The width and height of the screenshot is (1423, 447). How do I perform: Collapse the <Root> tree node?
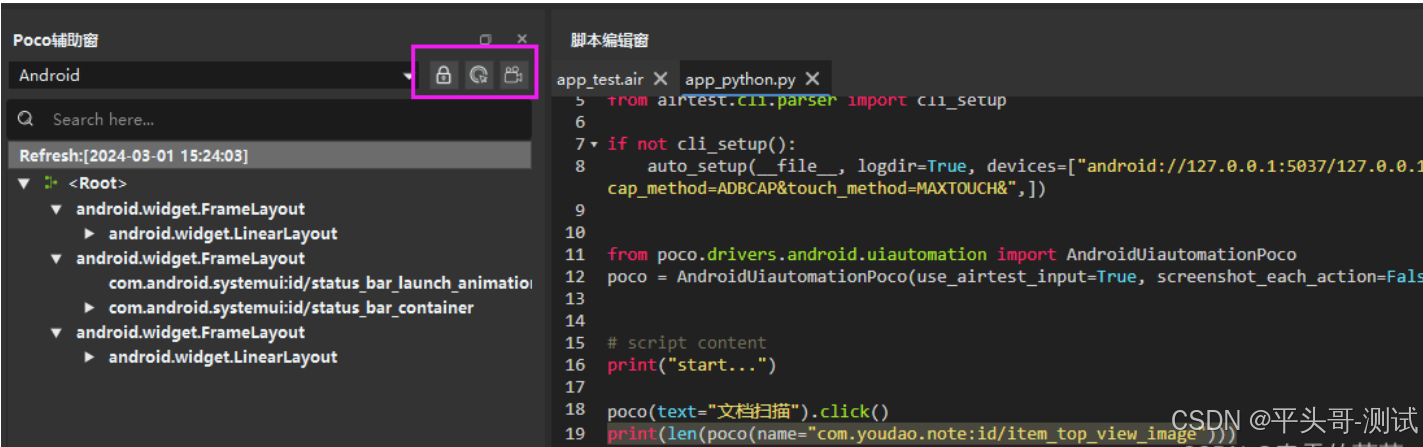[x=24, y=184]
